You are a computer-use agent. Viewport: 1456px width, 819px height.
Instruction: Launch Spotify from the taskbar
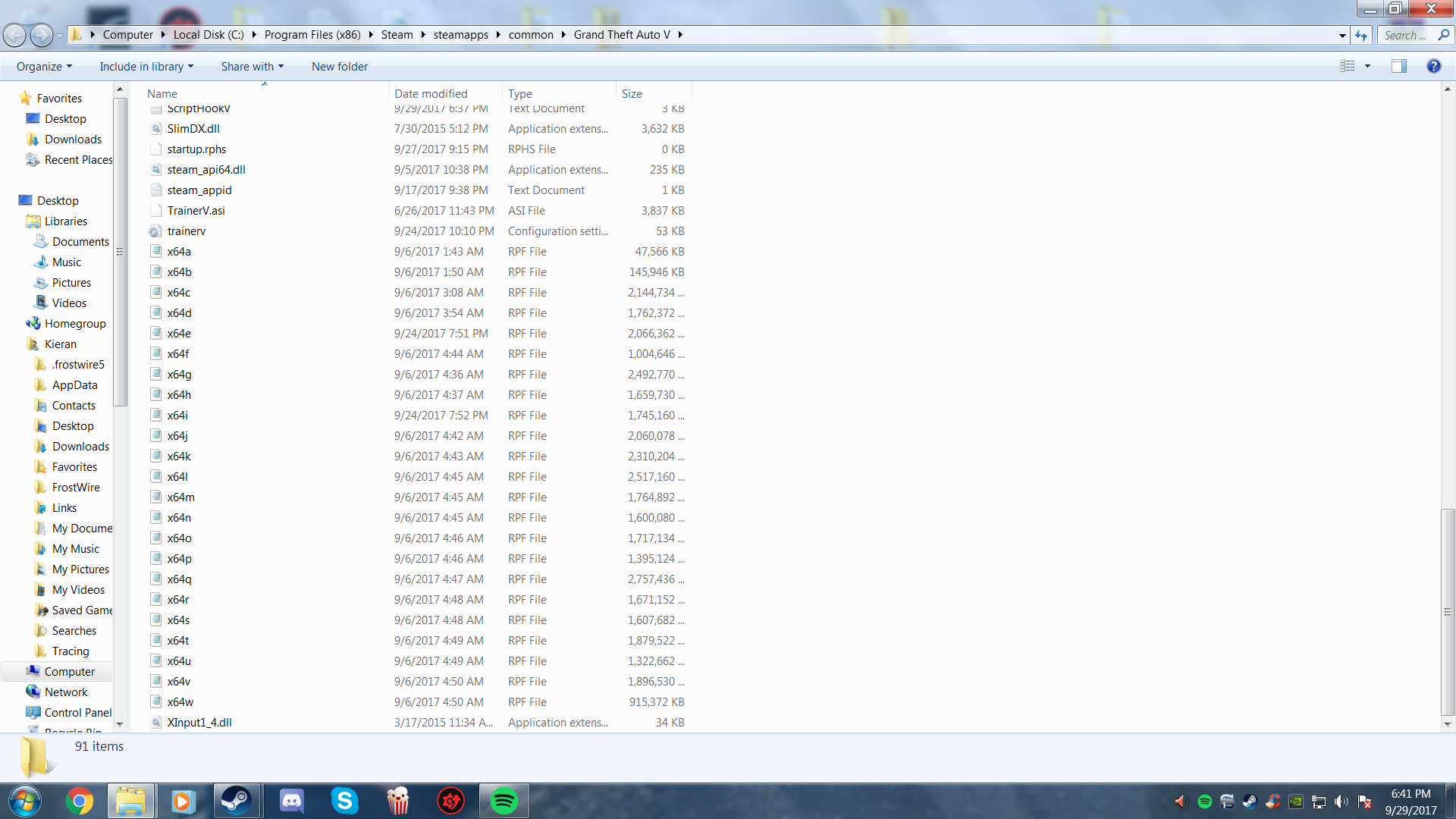click(x=504, y=801)
